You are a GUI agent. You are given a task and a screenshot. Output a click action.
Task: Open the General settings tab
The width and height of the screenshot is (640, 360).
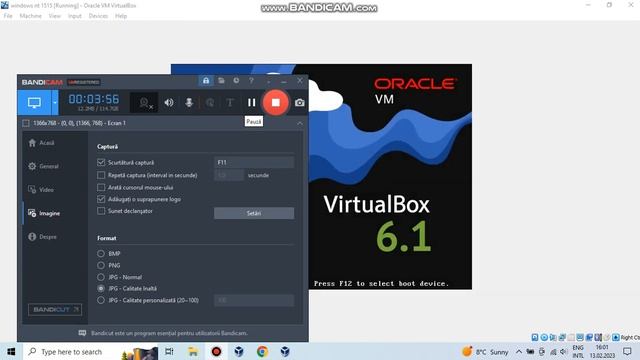(44, 166)
